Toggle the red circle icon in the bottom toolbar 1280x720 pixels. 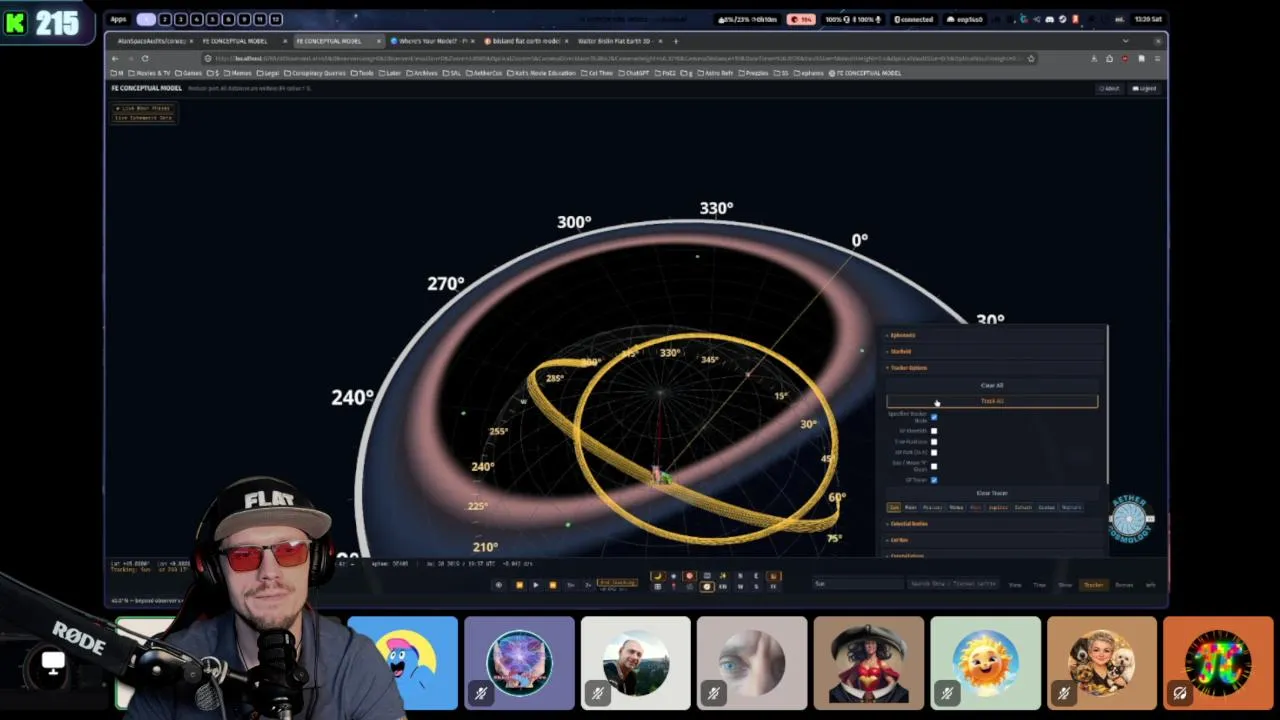pyautogui.click(x=690, y=576)
